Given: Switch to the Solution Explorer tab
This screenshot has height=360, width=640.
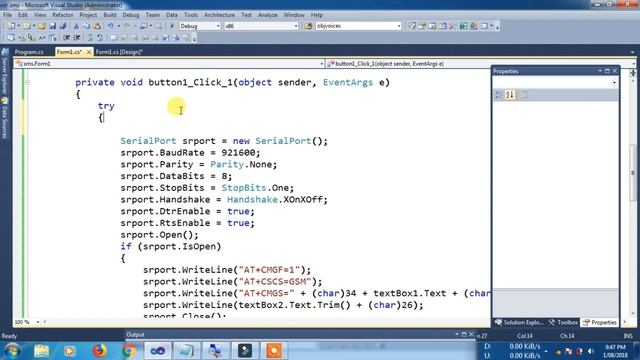Looking at the screenshot, I should [x=519, y=322].
